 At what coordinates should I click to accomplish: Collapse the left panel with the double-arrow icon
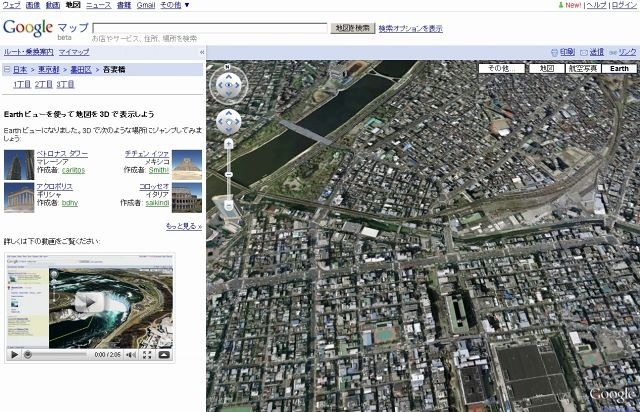(x=202, y=52)
